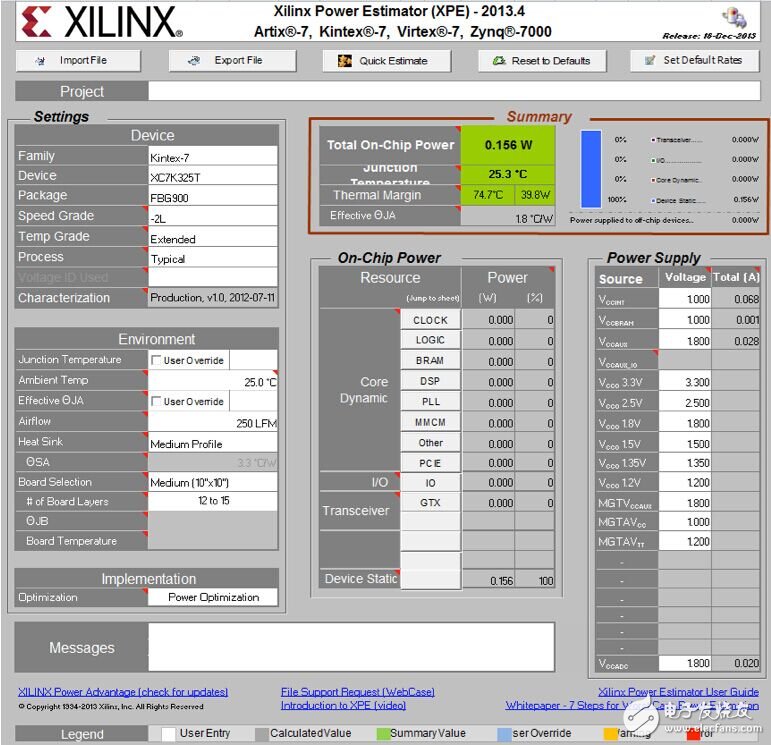Jump to the GTX transceiver sheet
771x745 pixels.
(430, 503)
